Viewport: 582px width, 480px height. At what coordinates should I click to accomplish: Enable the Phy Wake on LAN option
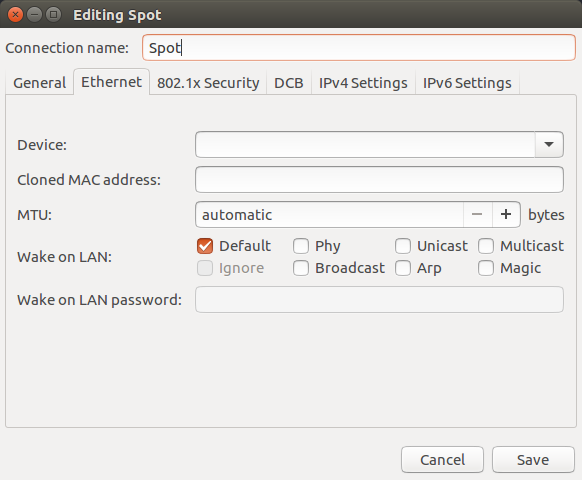click(301, 246)
